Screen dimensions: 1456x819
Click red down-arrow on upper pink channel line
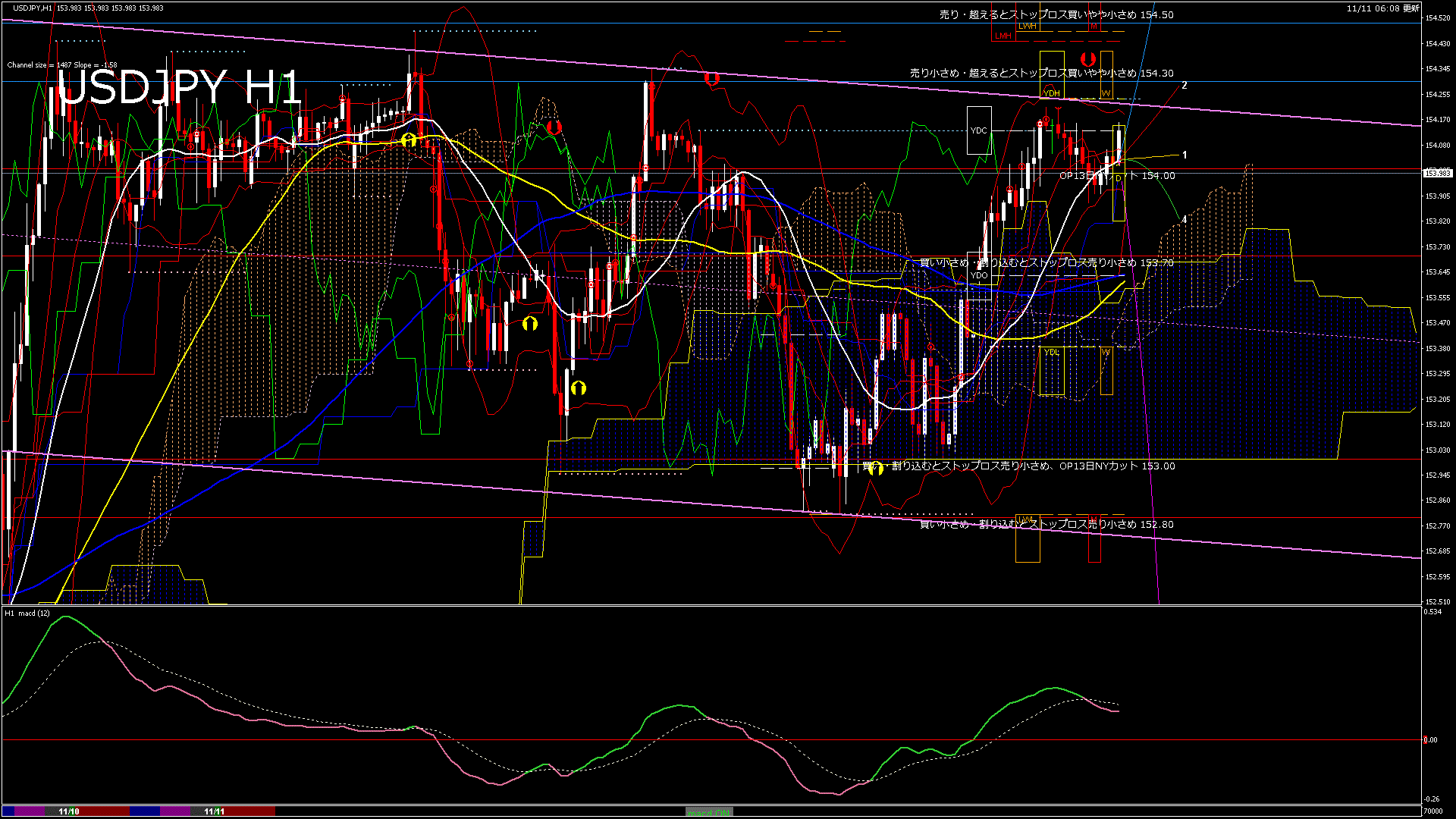711,77
